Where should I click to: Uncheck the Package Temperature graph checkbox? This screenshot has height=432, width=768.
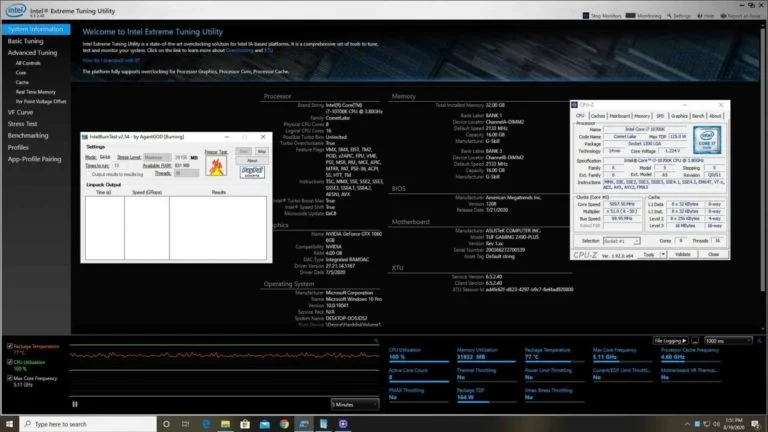pyautogui.click(x=10, y=346)
